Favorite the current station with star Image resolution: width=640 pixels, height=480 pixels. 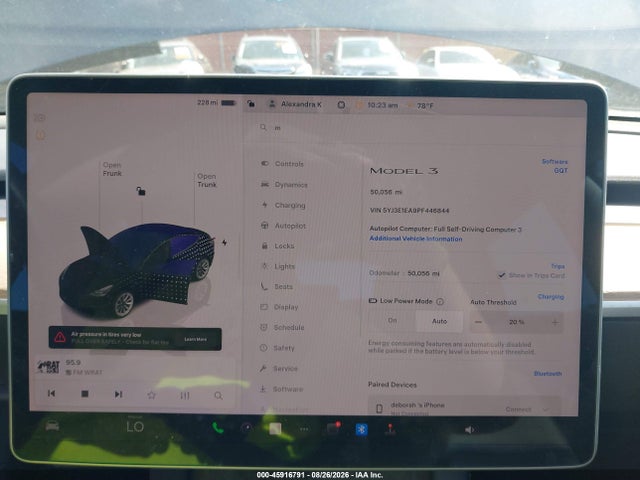coord(151,395)
